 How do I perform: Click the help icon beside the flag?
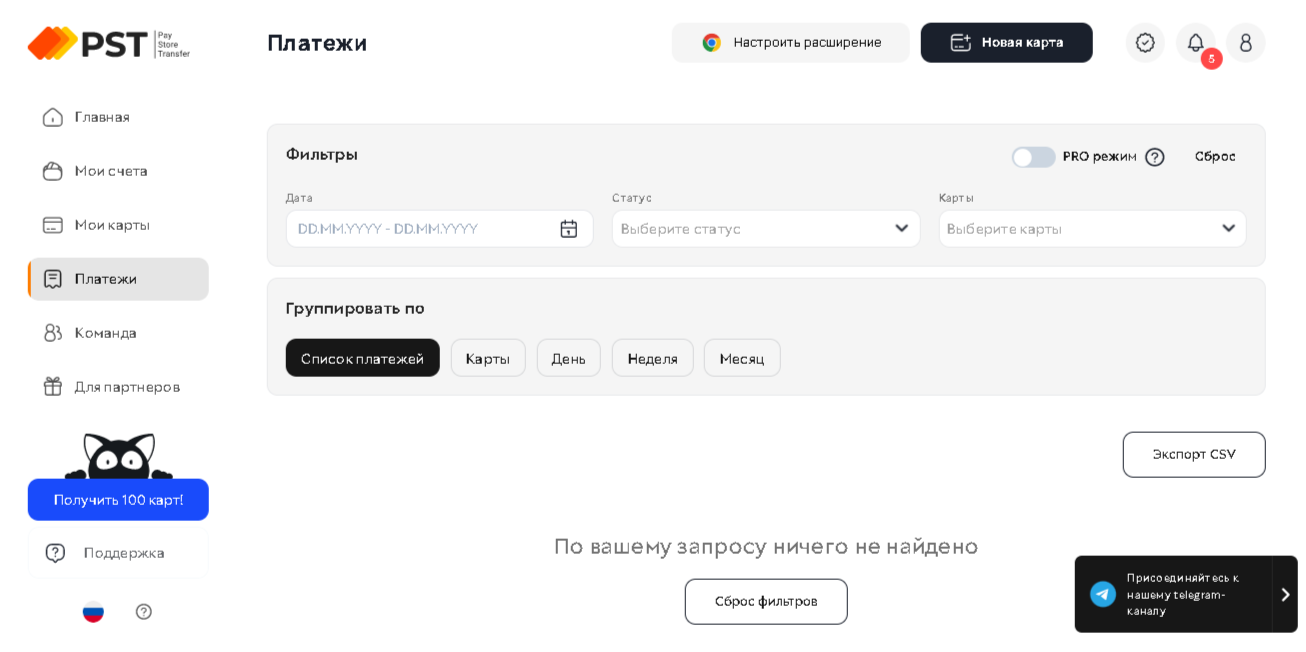click(x=144, y=612)
